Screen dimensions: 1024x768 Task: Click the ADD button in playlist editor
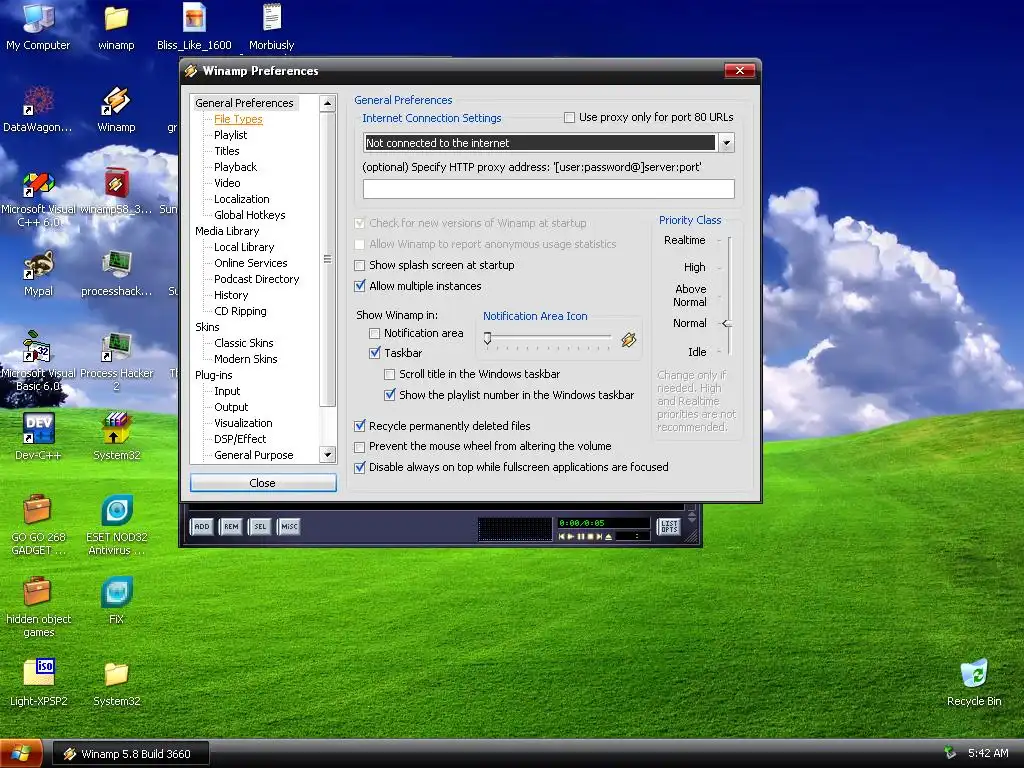pos(202,526)
